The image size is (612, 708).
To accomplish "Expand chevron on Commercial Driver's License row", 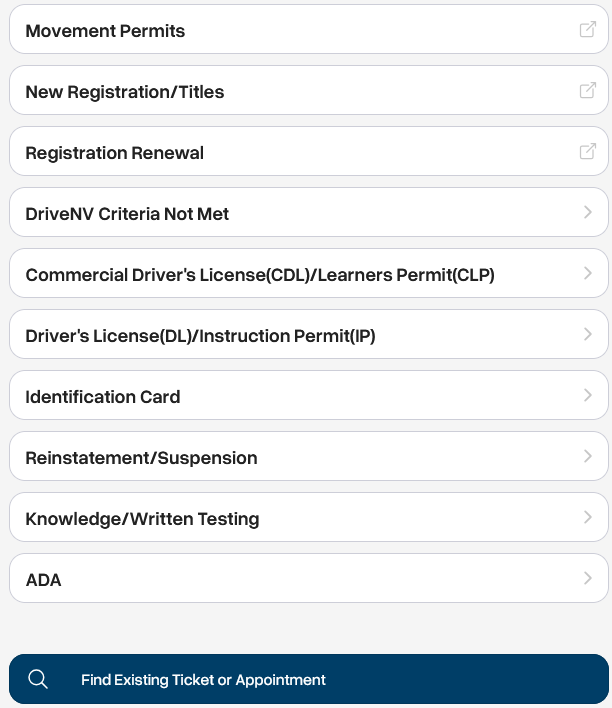I will [588, 274].
